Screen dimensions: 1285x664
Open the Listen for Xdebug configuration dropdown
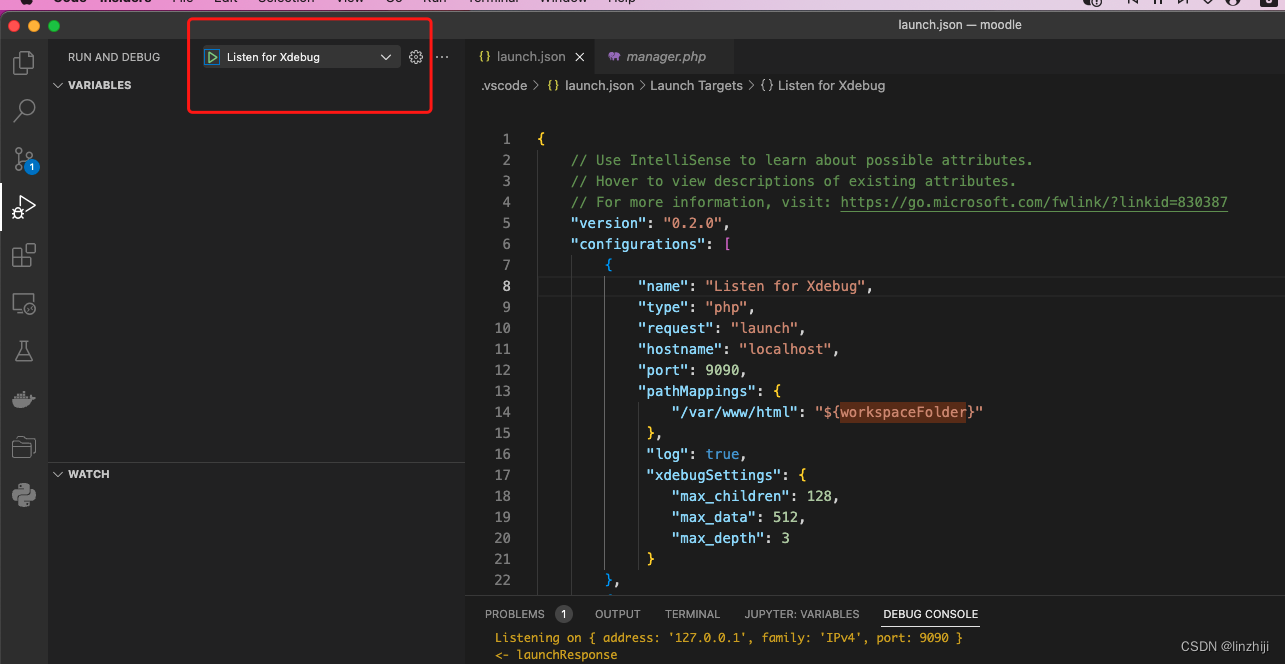pyautogui.click(x=386, y=57)
